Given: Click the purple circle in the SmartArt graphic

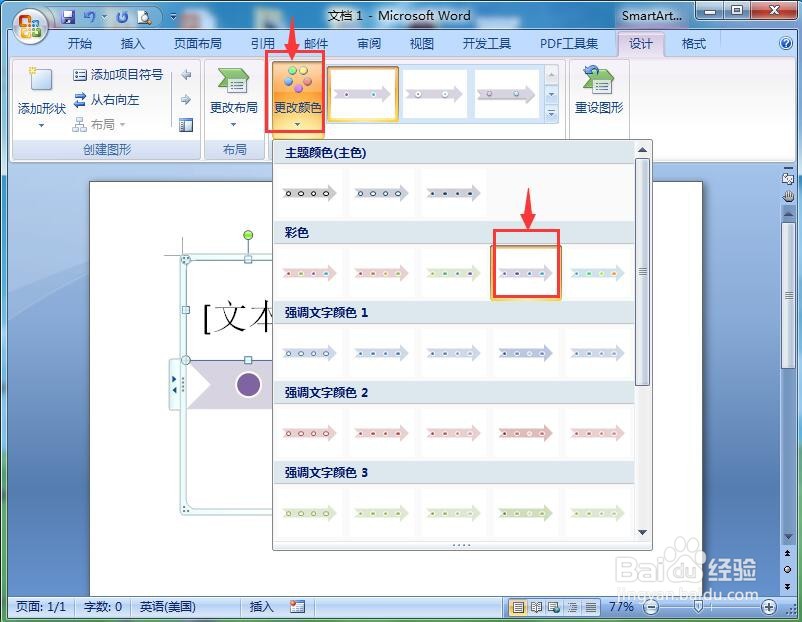Looking at the screenshot, I should tap(248, 385).
